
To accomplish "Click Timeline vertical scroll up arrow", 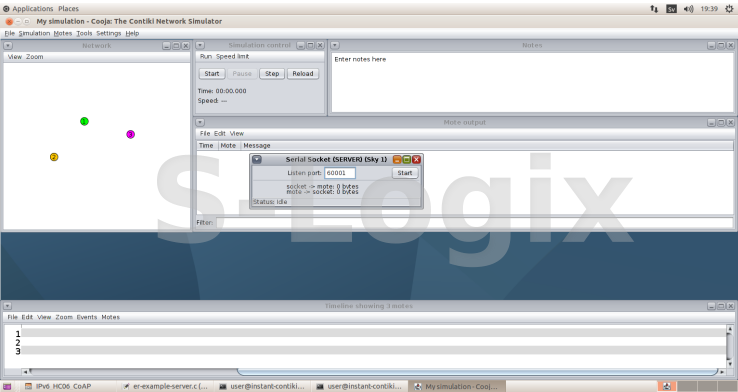I will (x=730, y=329).
